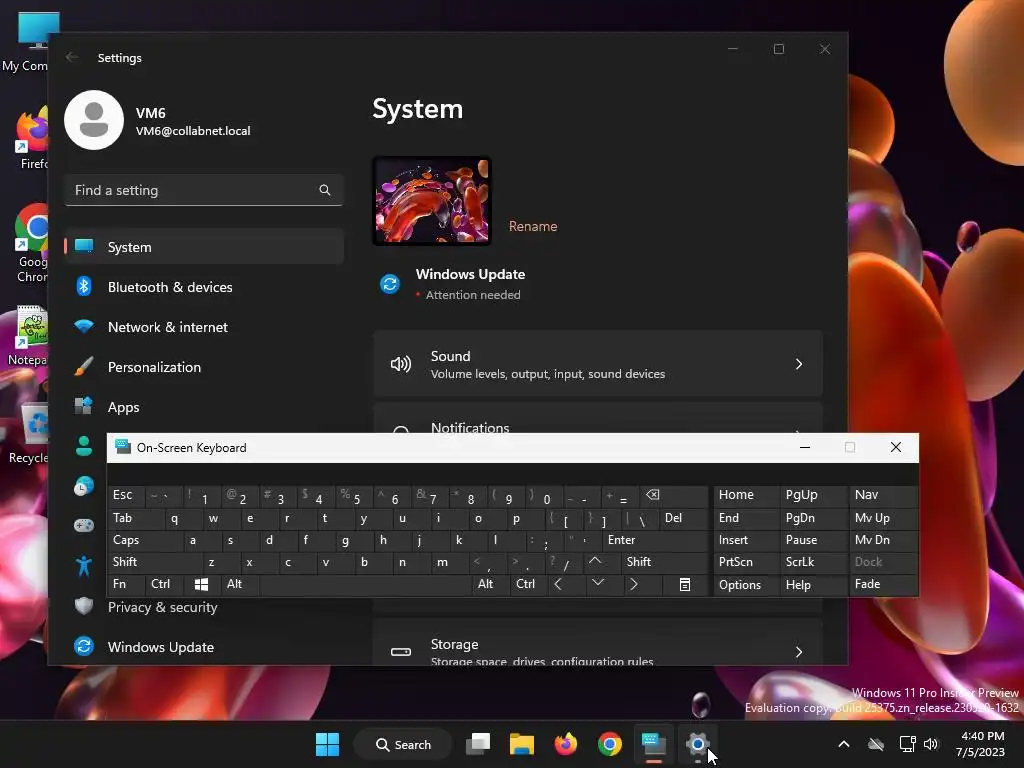Open Windows Update attention needed entry
Image resolution: width=1024 pixels, height=768 pixels.
tap(470, 284)
